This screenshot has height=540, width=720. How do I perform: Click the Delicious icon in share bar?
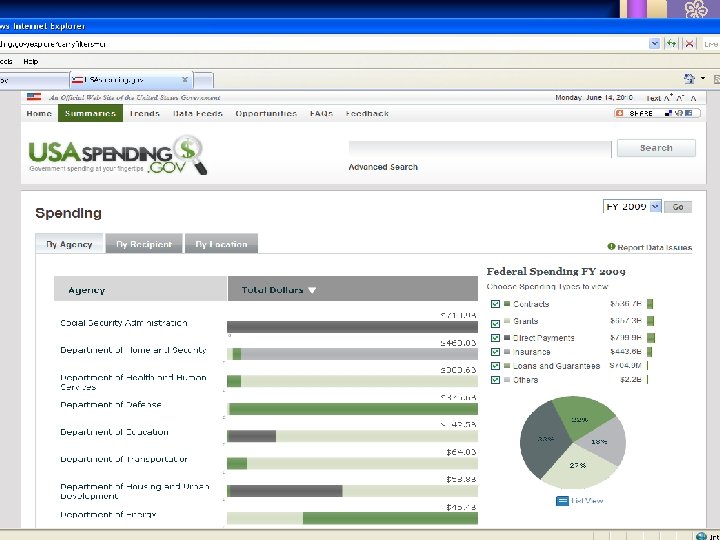pyautogui.click(x=669, y=113)
